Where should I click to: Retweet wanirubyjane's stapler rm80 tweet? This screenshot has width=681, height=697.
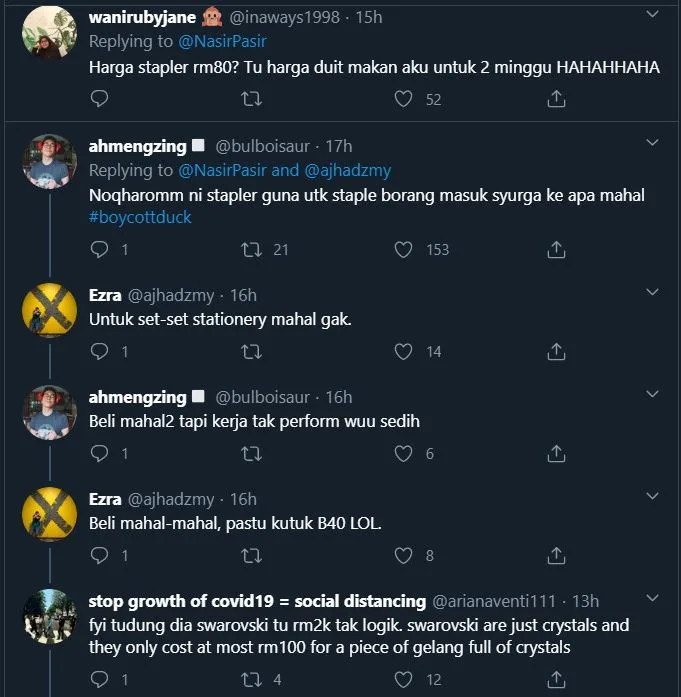click(252, 99)
